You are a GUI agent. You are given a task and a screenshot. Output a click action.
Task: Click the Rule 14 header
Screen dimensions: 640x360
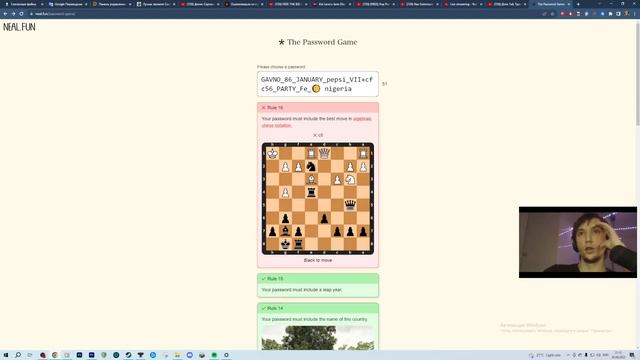coord(318,308)
